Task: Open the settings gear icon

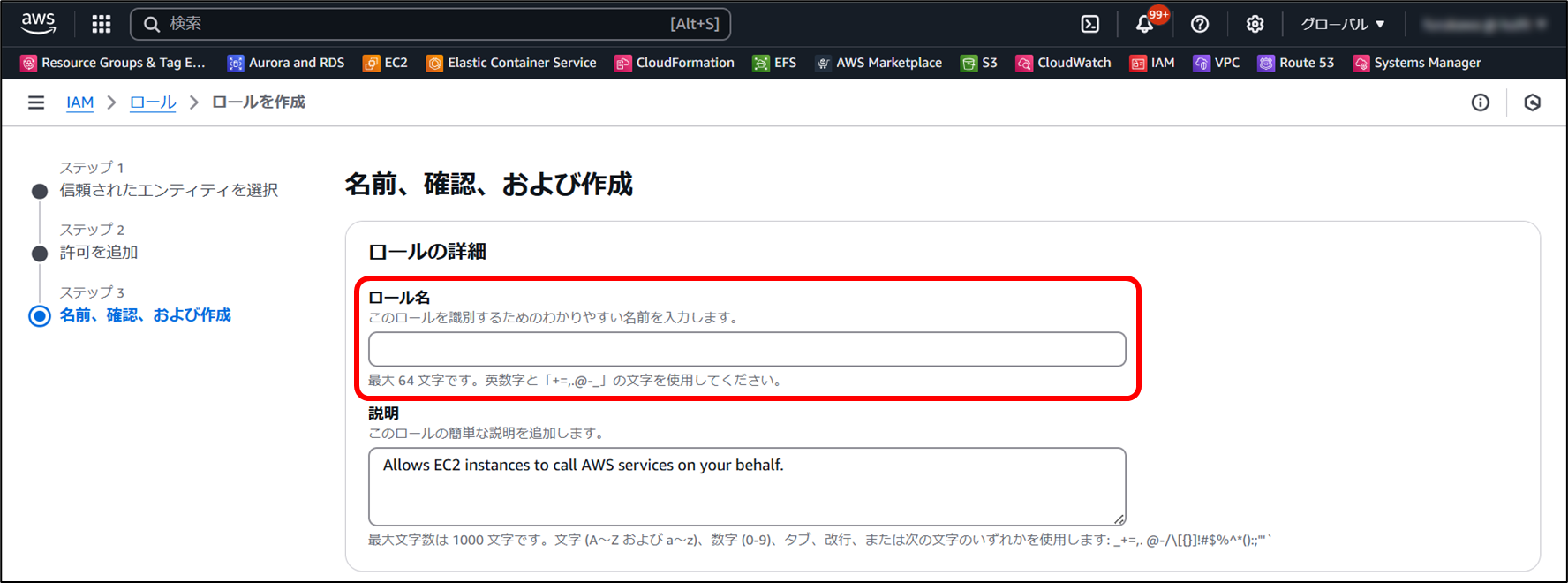Action: (1255, 24)
